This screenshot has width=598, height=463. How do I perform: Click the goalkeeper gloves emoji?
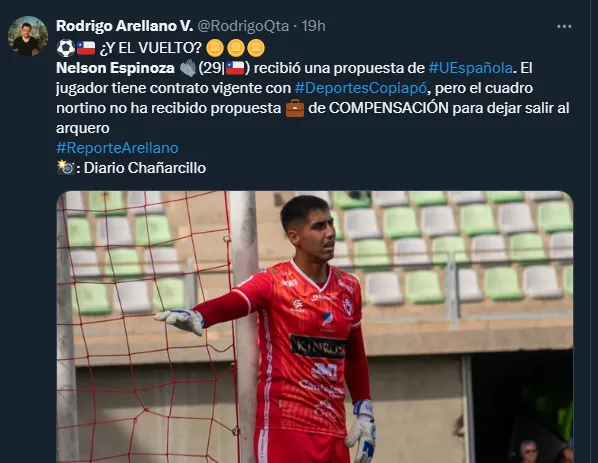pos(187,68)
